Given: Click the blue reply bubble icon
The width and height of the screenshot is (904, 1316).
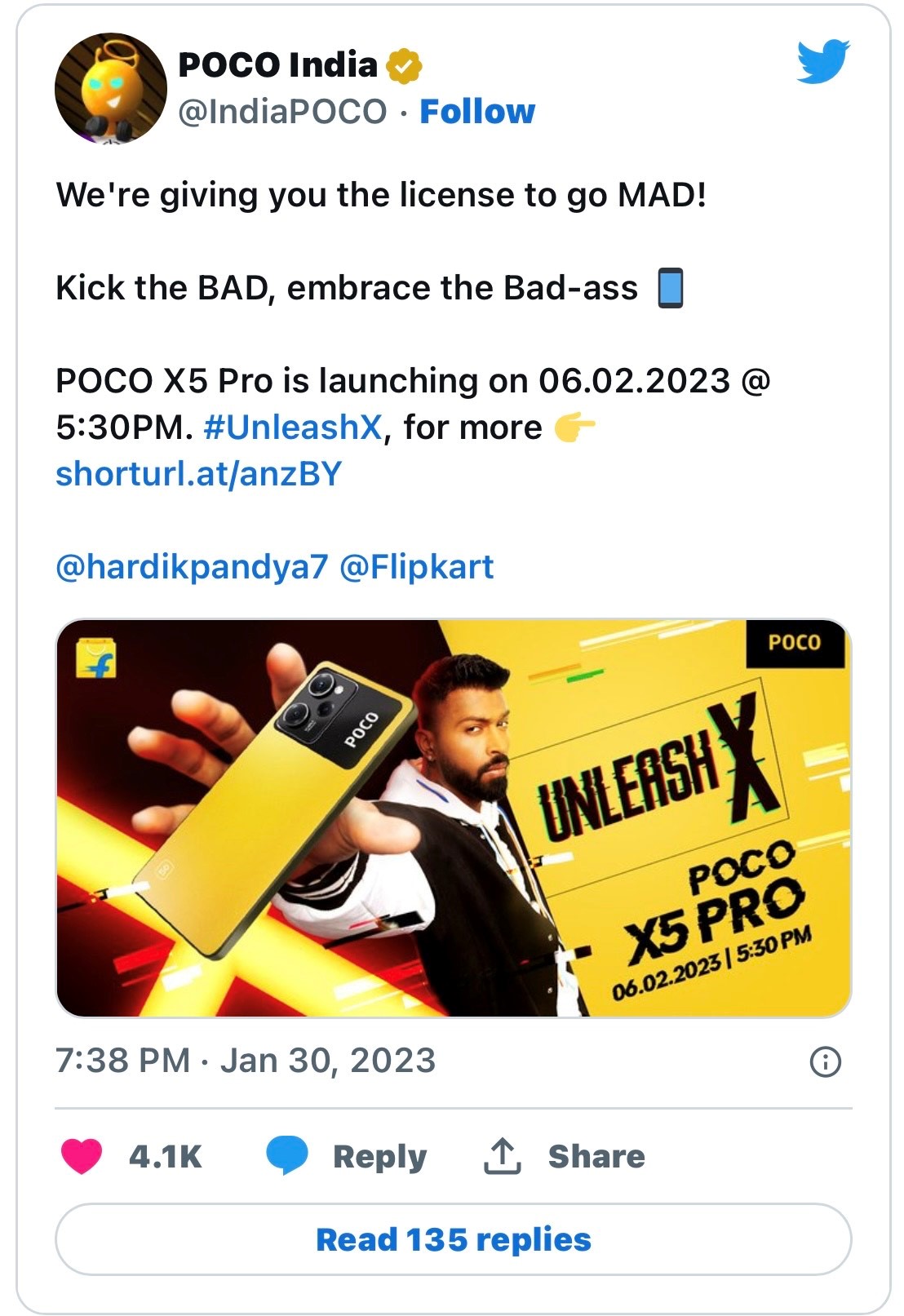Looking at the screenshot, I should pos(286,1155).
